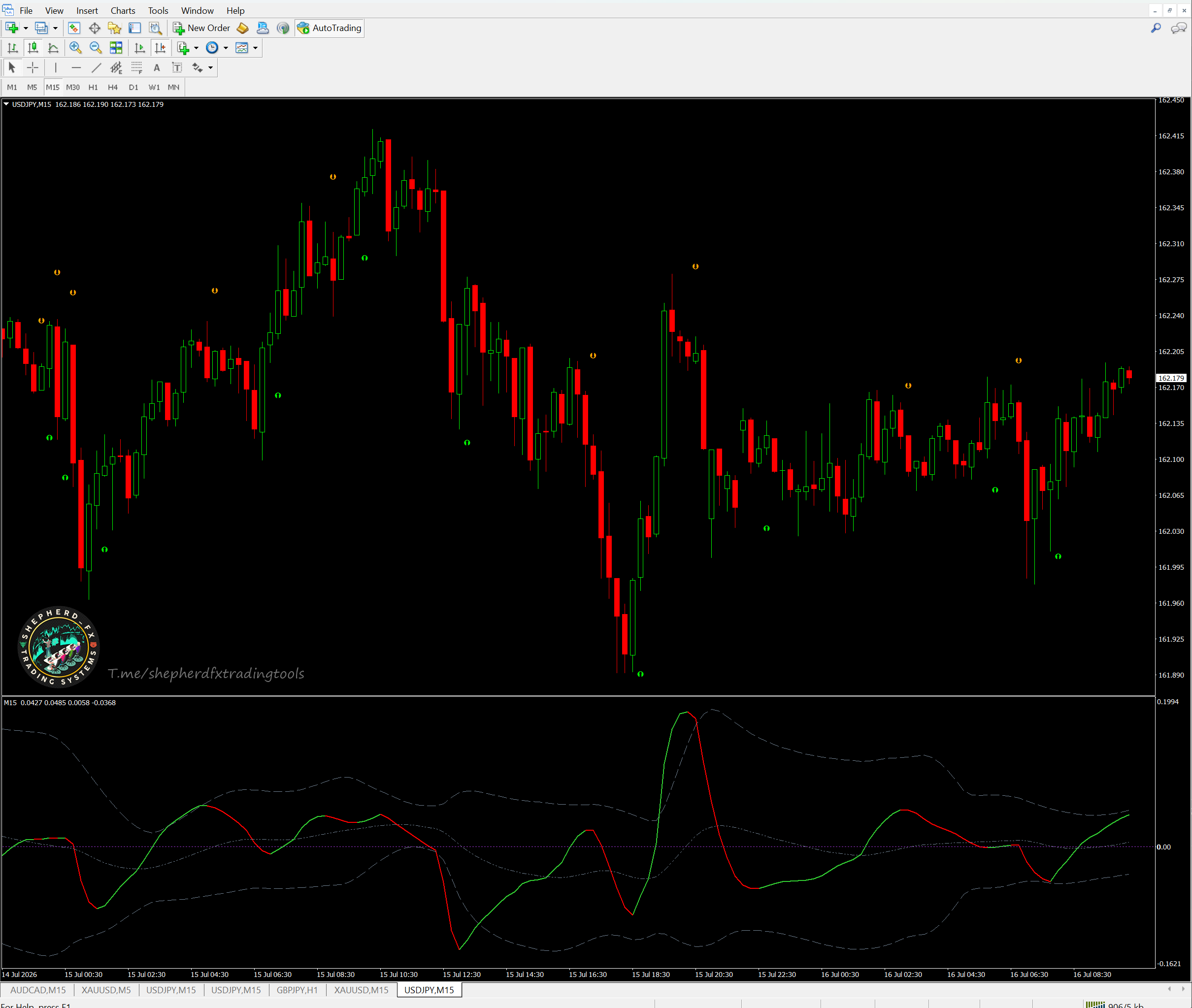
Task: Switch chart to Candlesticks mode
Action: tap(33, 48)
